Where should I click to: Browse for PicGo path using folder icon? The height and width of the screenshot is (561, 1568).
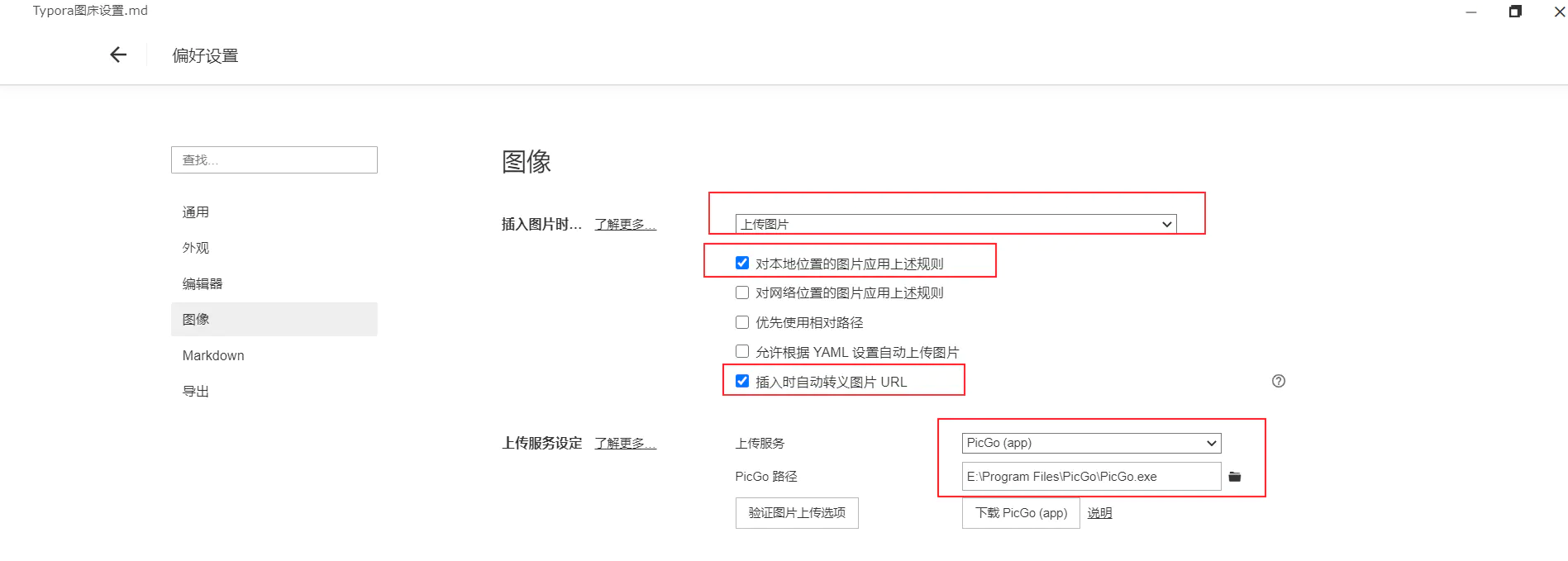(1235, 477)
